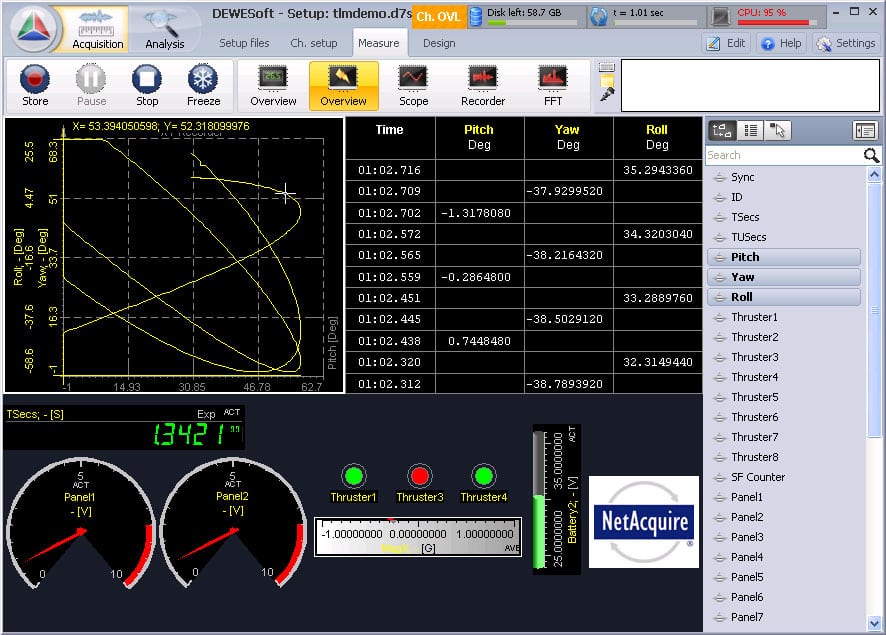The height and width of the screenshot is (635, 886).
Task: Click the Pitch column header
Action: pyautogui.click(x=479, y=137)
